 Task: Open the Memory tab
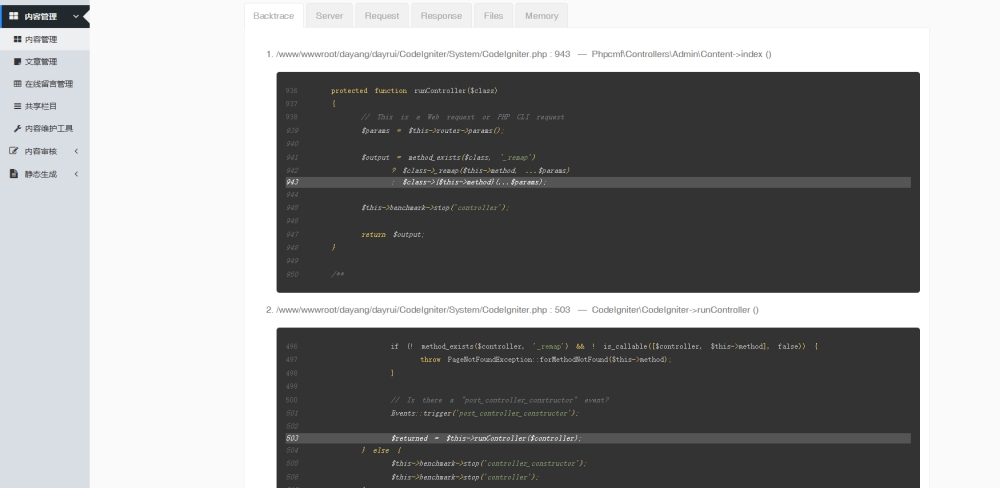pyautogui.click(x=541, y=16)
